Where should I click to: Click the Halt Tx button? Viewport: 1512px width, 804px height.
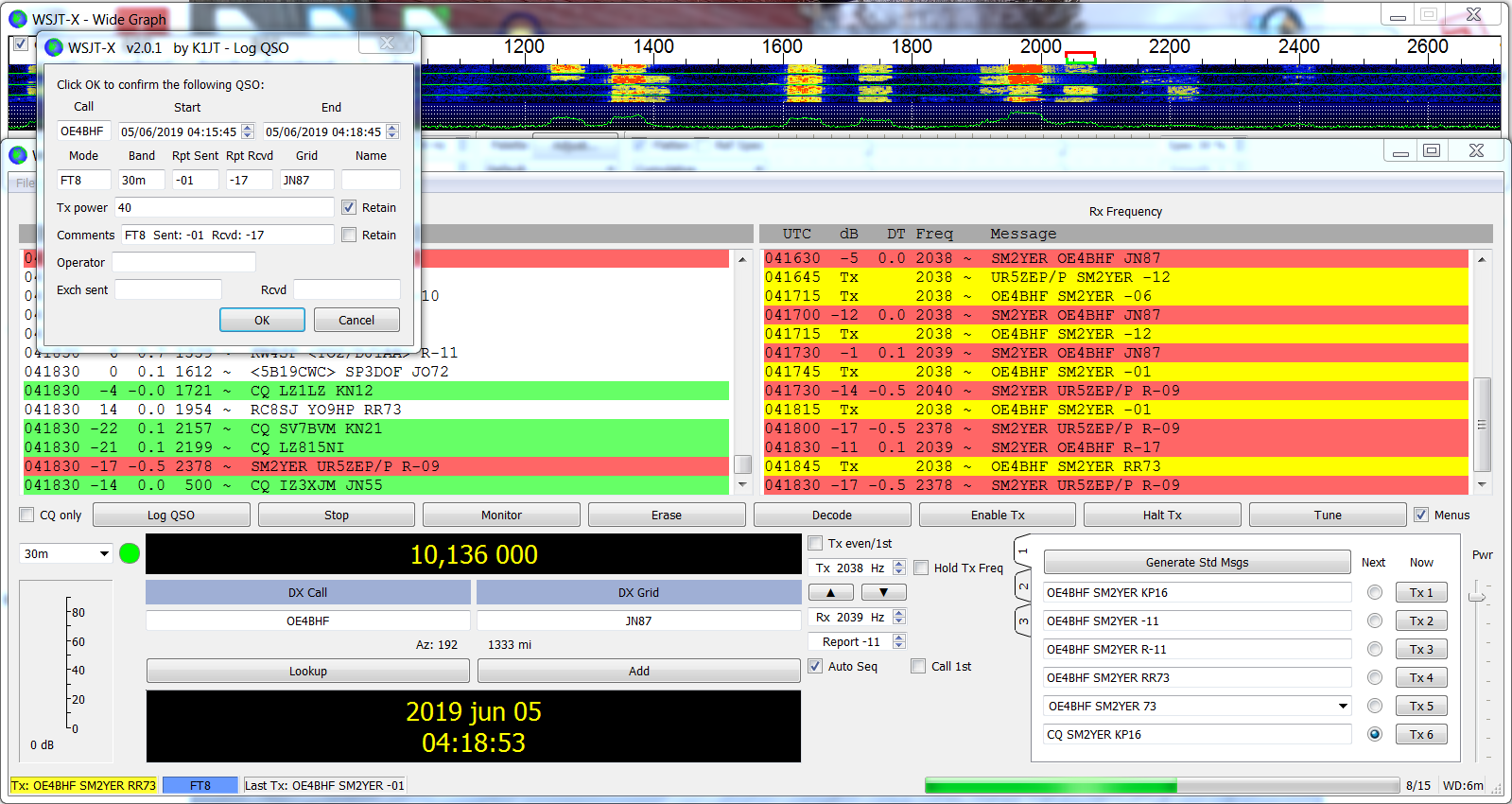(1162, 515)
